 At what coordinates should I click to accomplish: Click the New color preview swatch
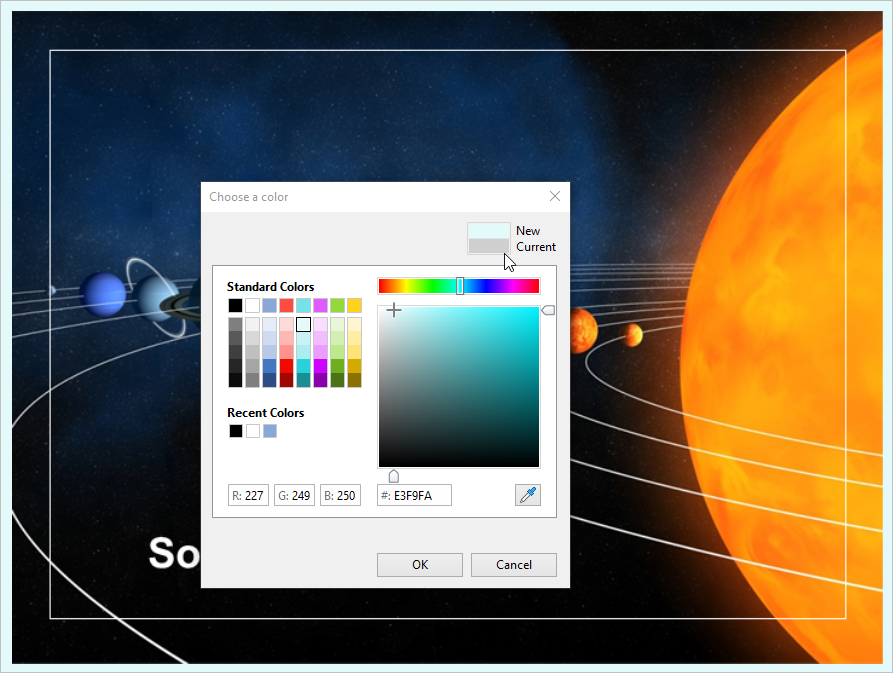pyautogui.click(x=488, y=228)
